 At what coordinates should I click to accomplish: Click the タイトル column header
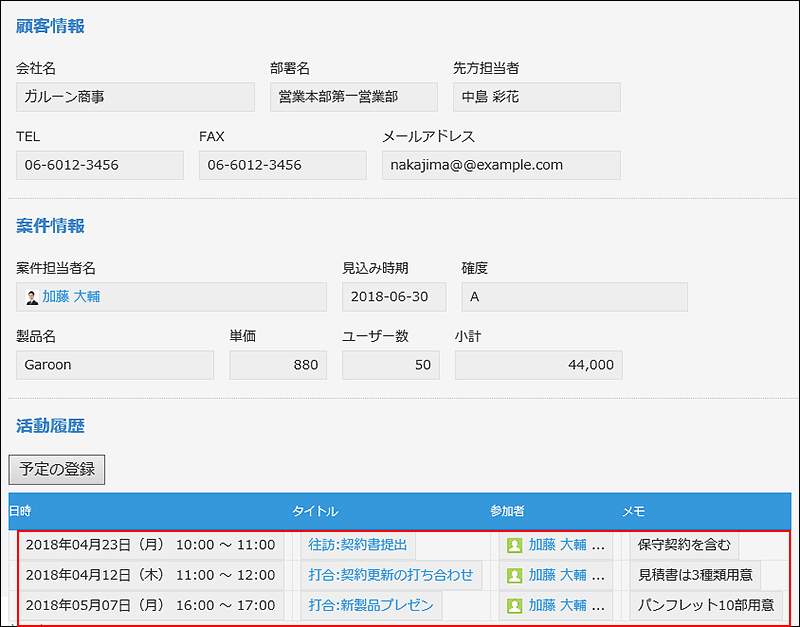point(315,511)
